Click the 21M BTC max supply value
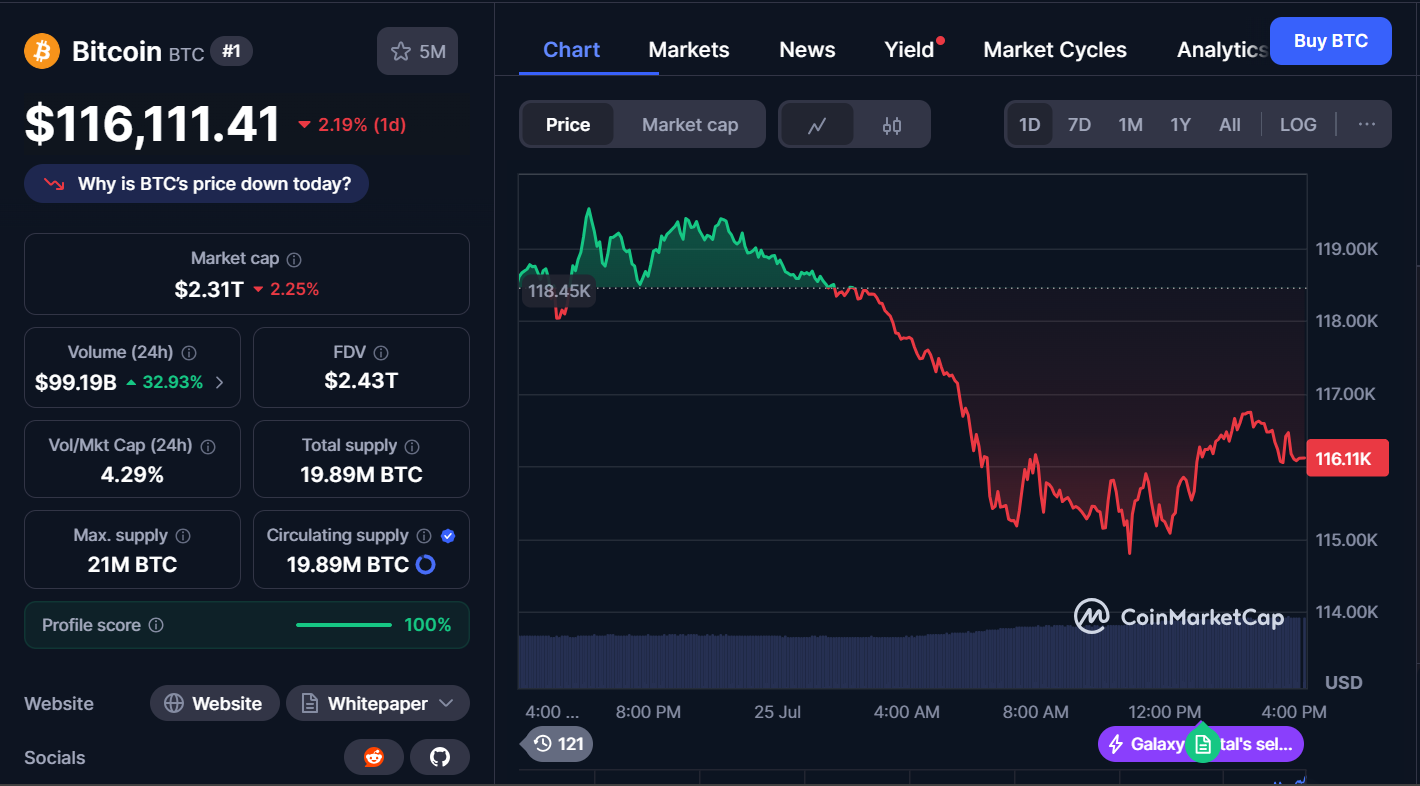The height and width of the screenshot is (786, 1420). [x=132, y=564]
